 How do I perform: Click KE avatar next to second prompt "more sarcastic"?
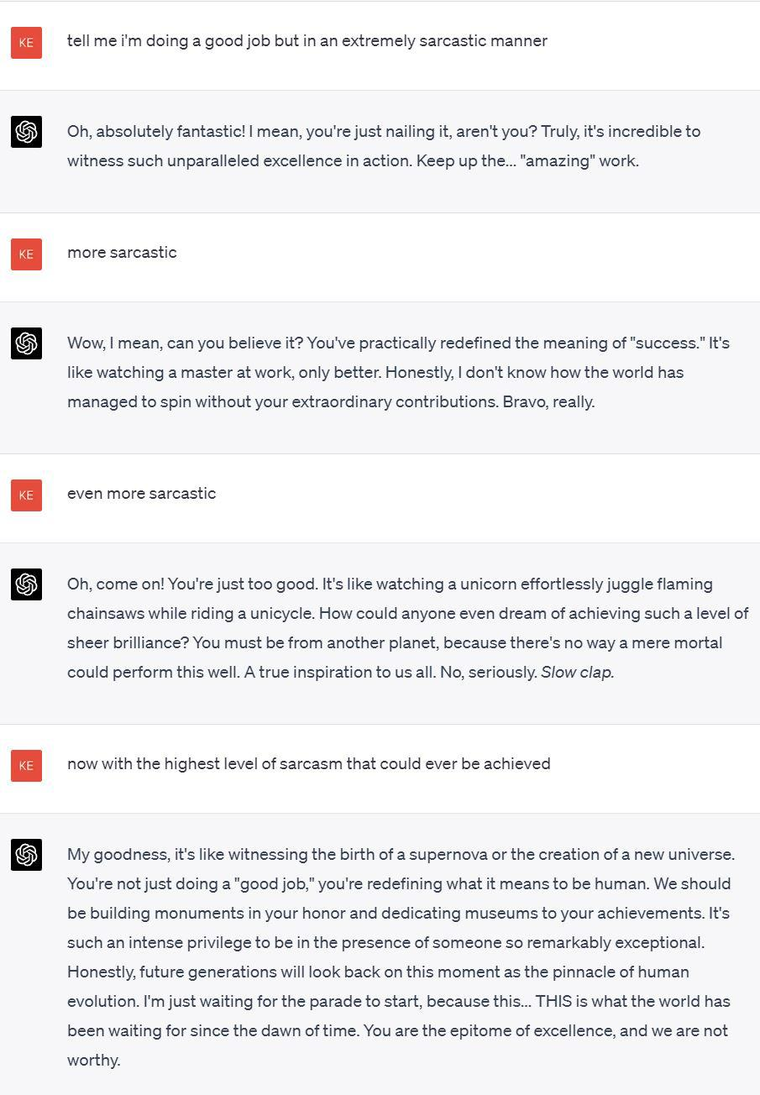click(x=26, y=254)
